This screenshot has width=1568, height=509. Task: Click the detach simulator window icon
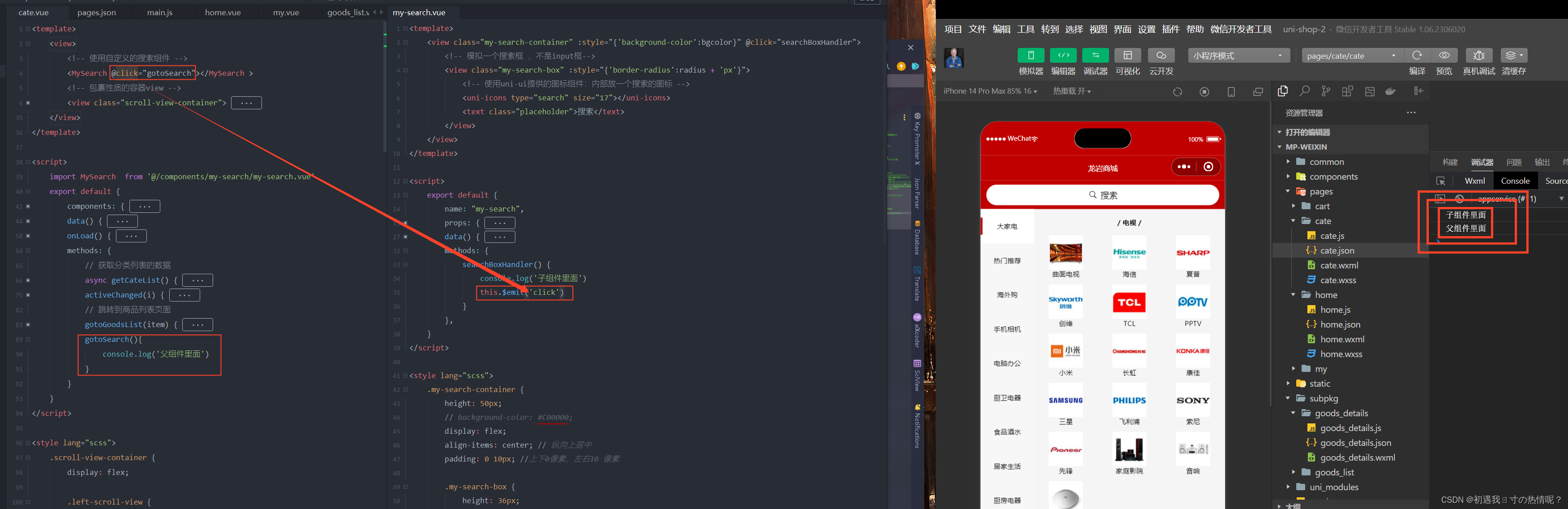pos(1258,92)
